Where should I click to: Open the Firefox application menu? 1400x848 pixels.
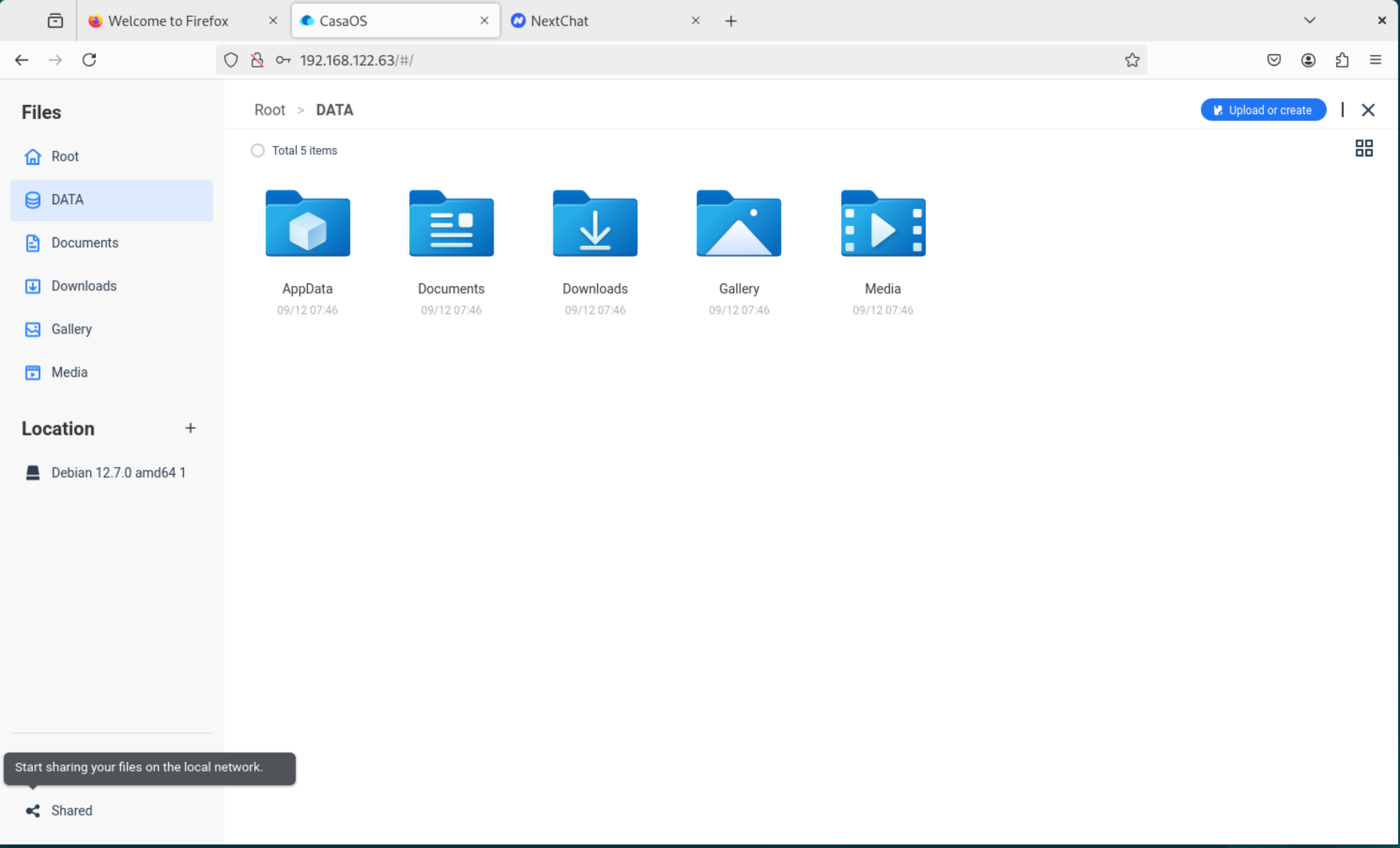click(1375, 60)
